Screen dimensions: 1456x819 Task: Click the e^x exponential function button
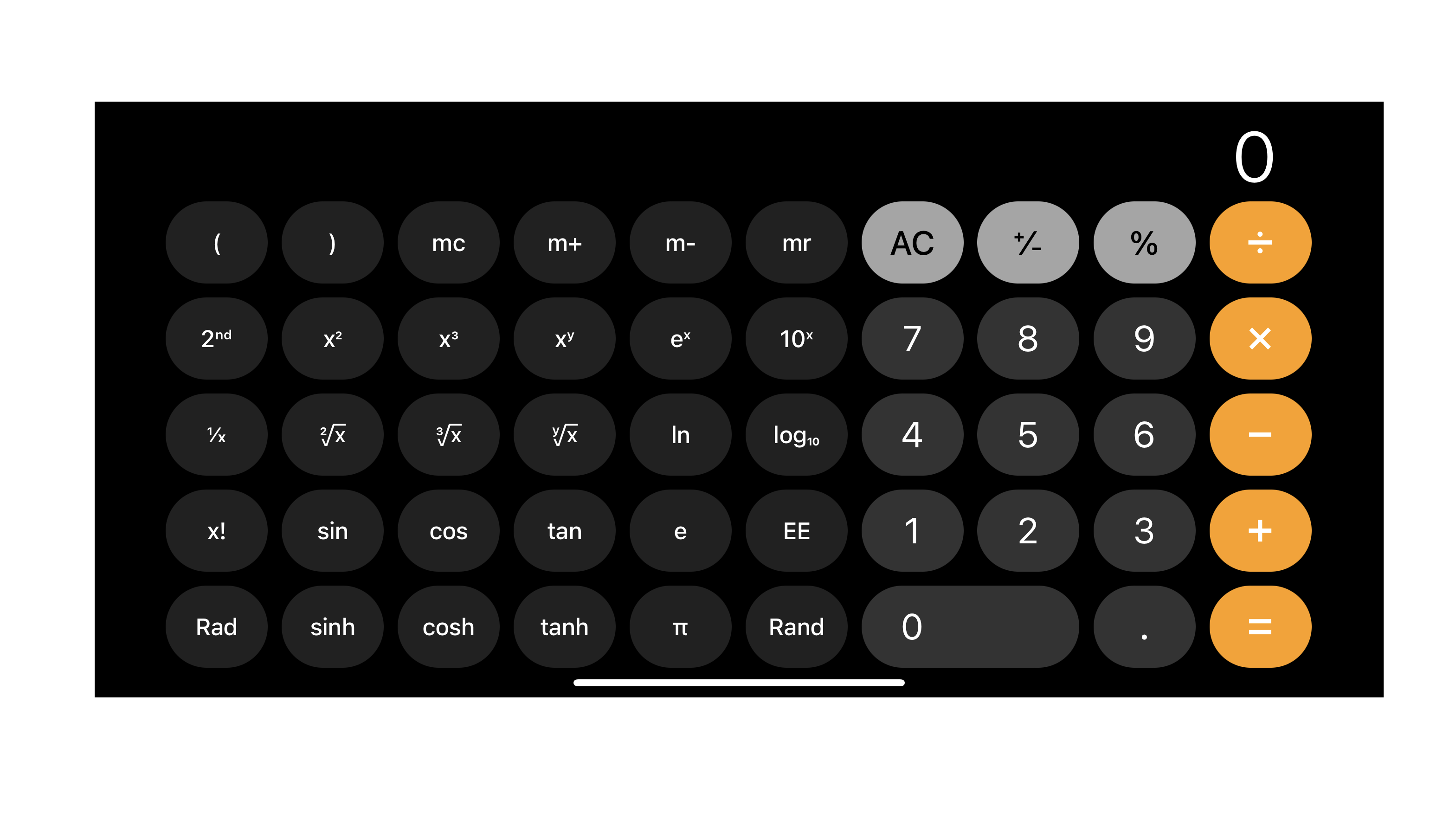click(x=680, y=337)
